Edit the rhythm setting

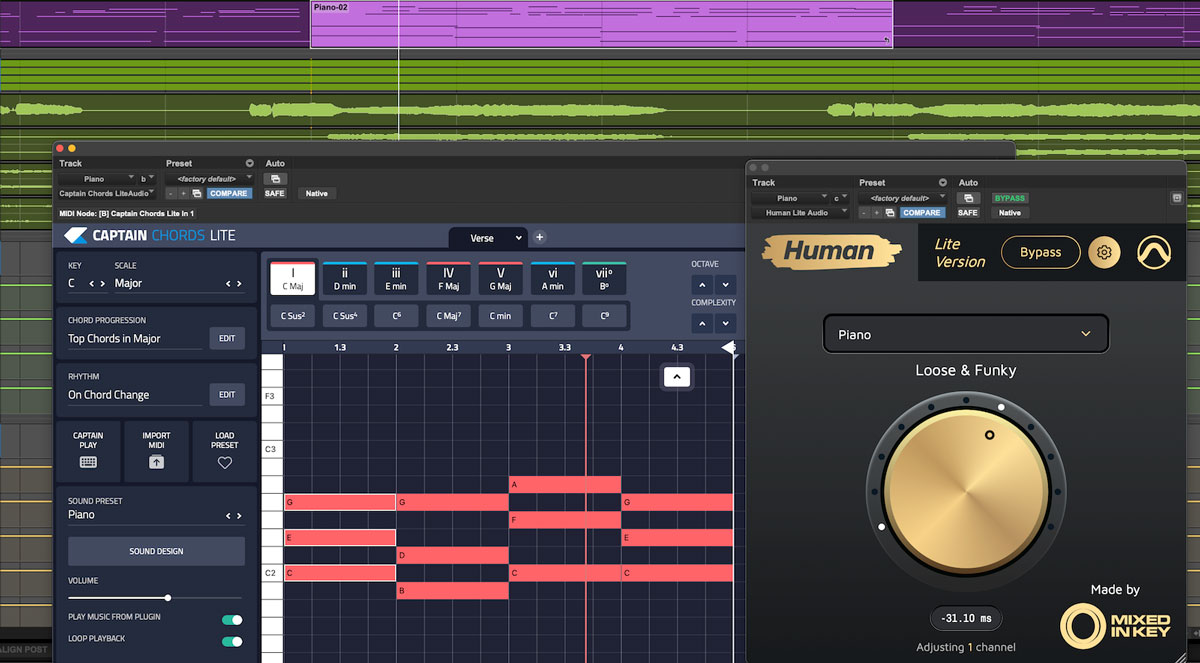point(227,395)
